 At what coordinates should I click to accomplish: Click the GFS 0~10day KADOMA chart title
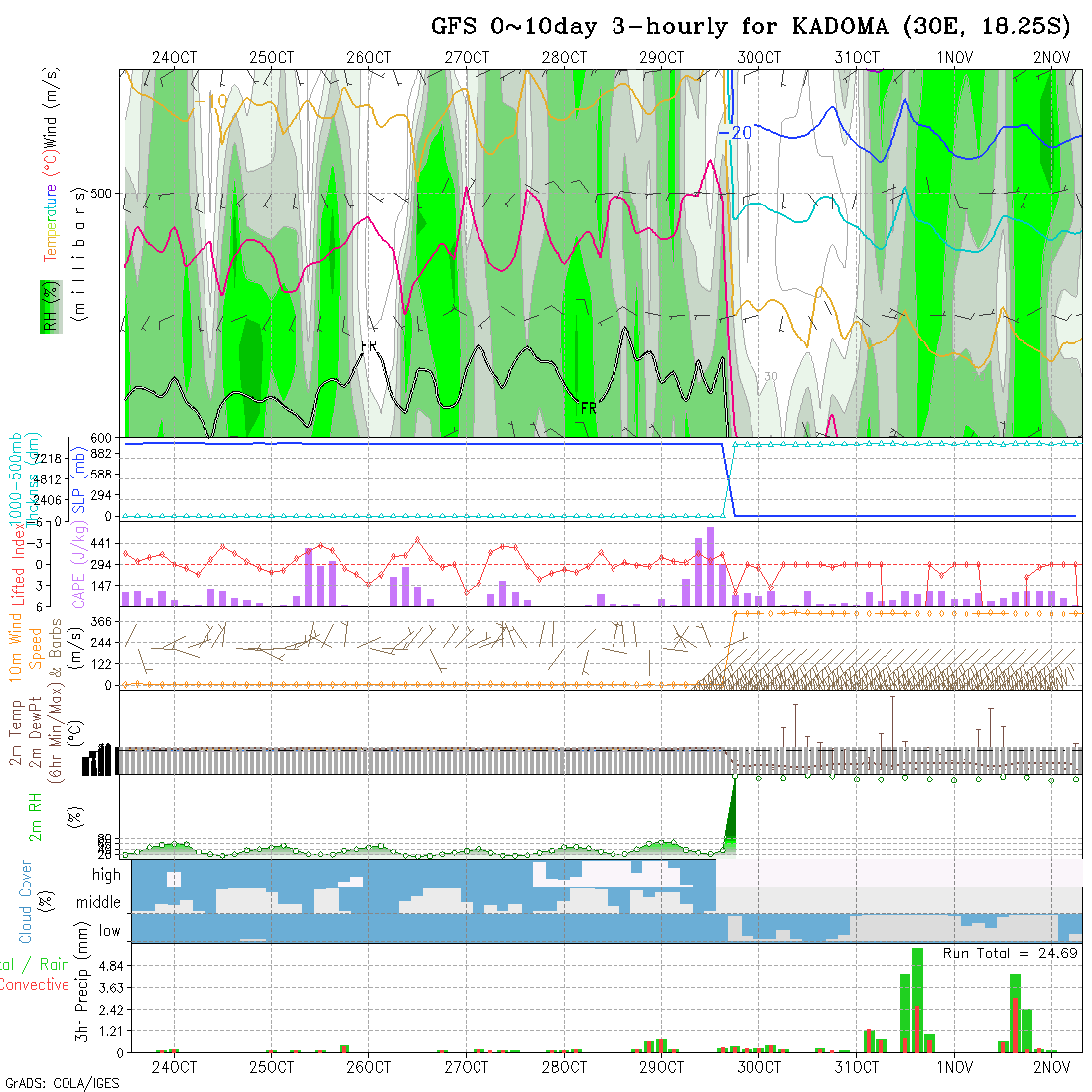(x=751, y=26)
